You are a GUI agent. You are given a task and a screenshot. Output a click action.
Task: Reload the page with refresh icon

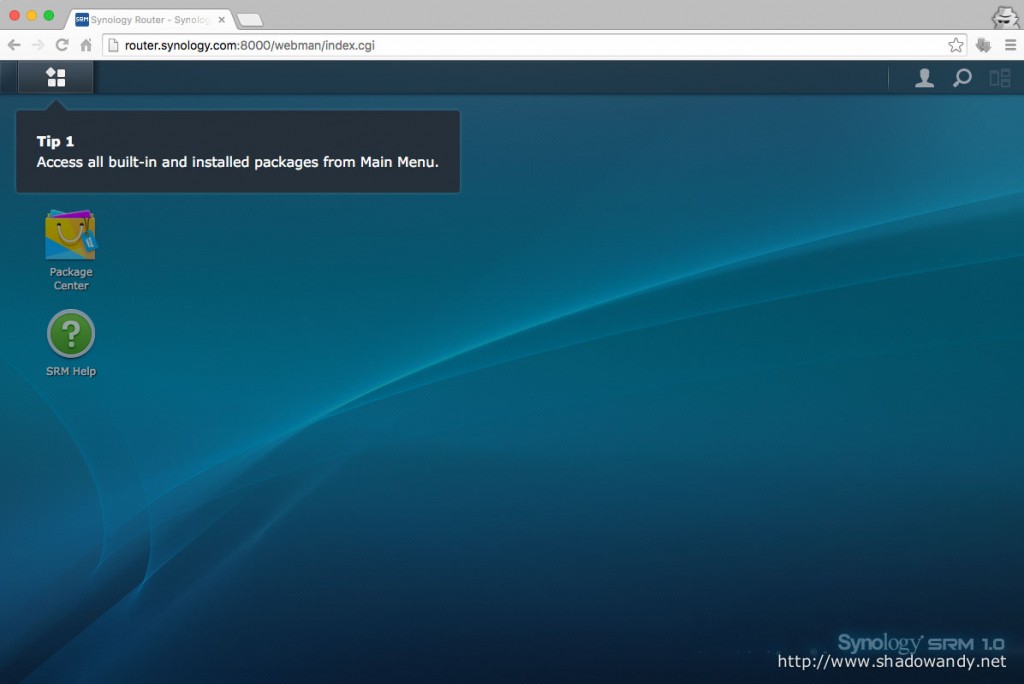pos(62,45)
